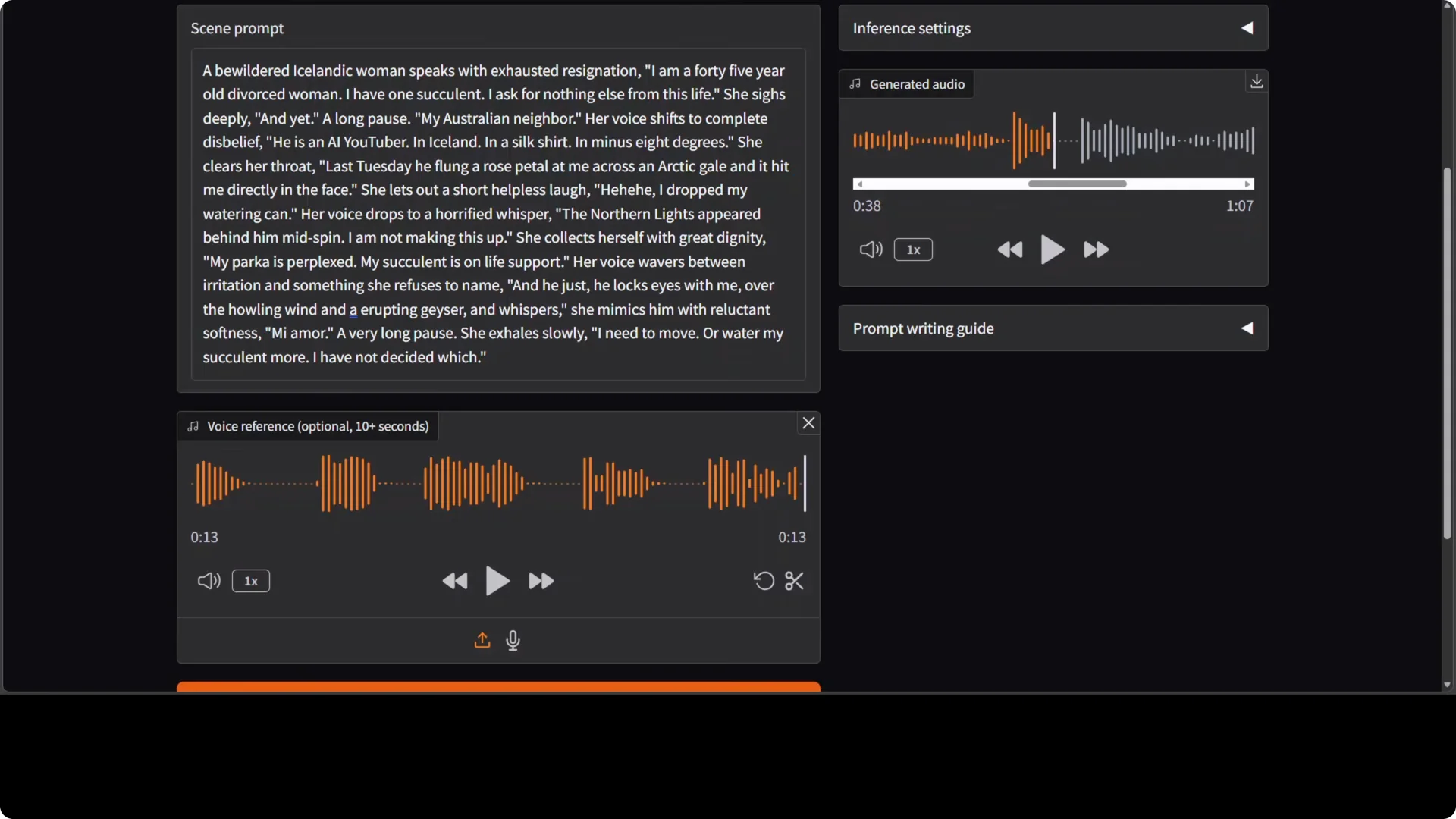Click the page vertical scrollbar thumb
This screenshot has height=819, width=1456.
click(x=1447, y=353)
